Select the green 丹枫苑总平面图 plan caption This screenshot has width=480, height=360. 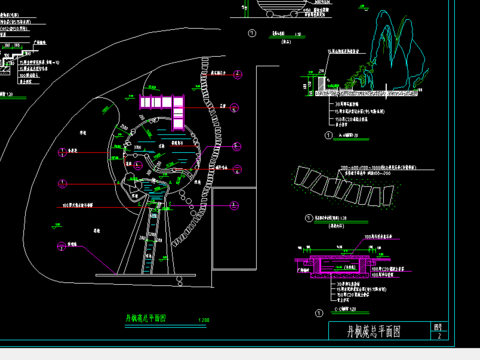[x=146, y=318]
